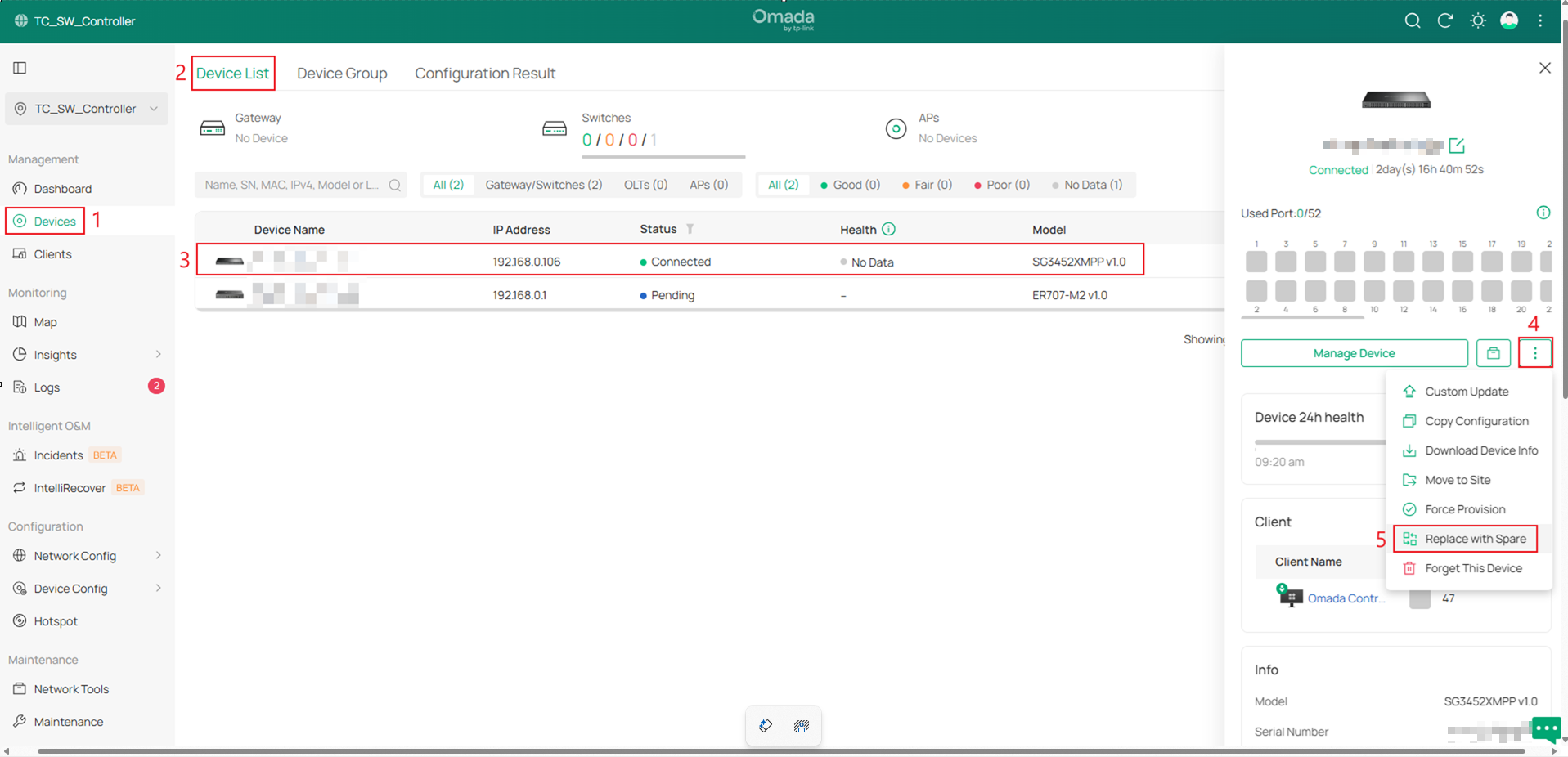Click the Gateway summary icon
The width and height of the screenshot is (1568, 757).
213,128
